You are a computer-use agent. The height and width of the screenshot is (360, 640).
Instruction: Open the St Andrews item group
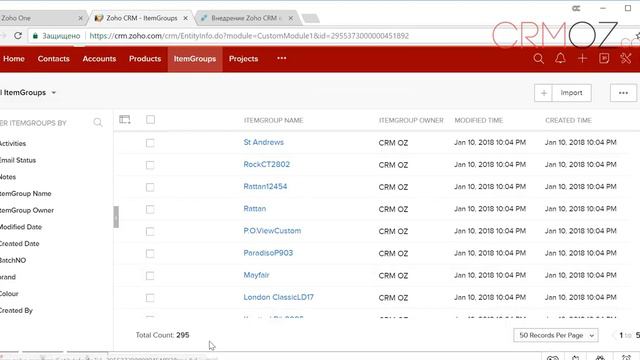(x=263, y=142)
